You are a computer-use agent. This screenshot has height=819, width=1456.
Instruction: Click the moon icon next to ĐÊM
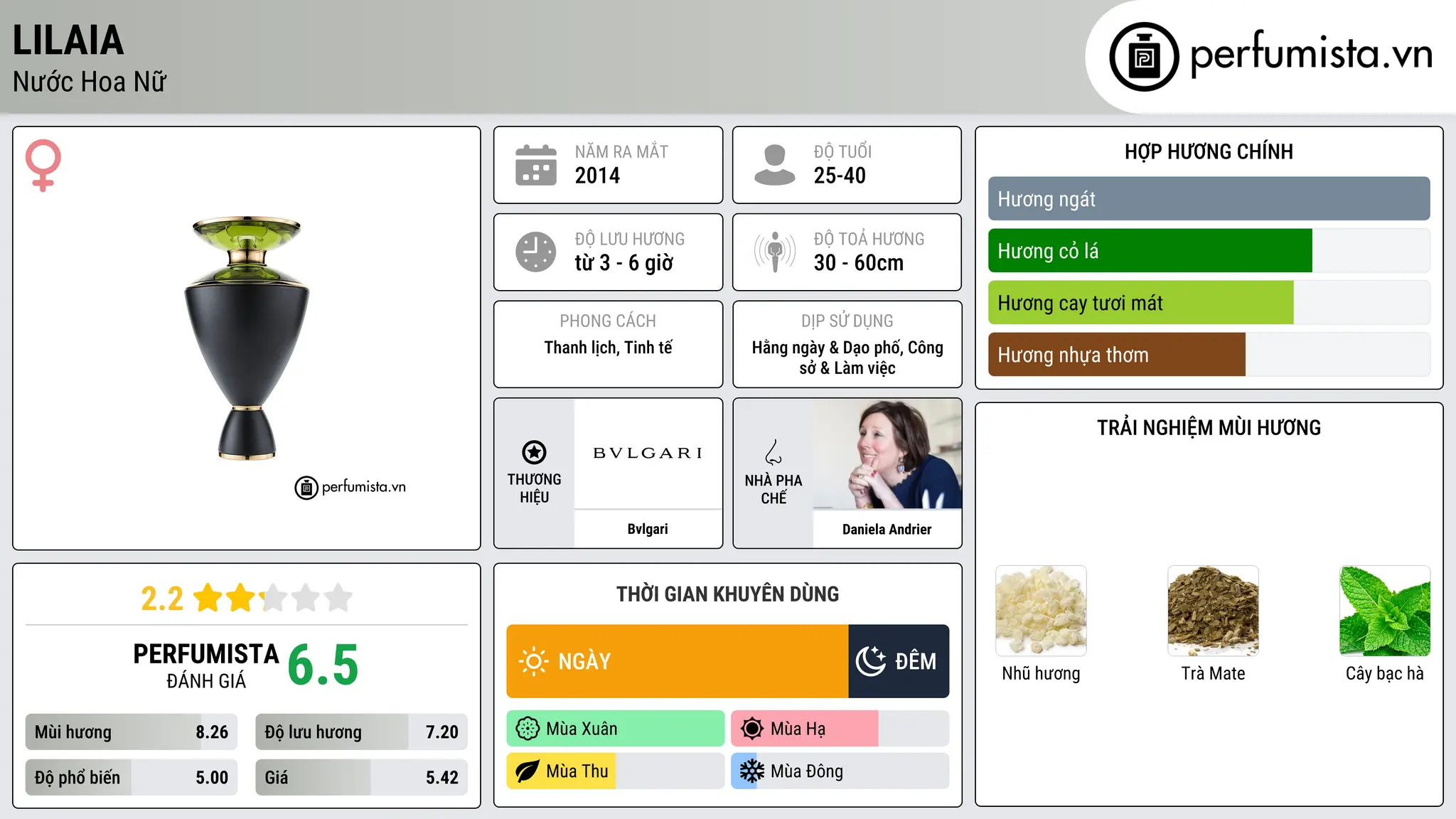[x=870, y=661]
